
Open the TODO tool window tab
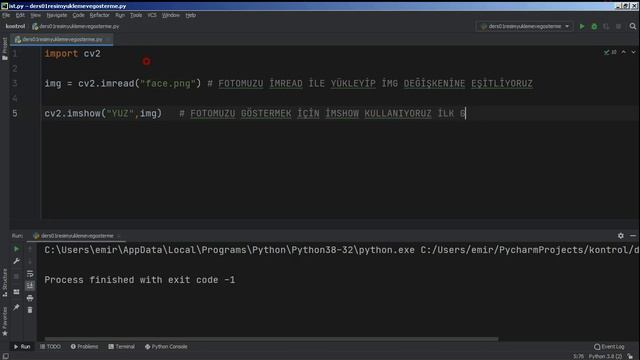50,347
